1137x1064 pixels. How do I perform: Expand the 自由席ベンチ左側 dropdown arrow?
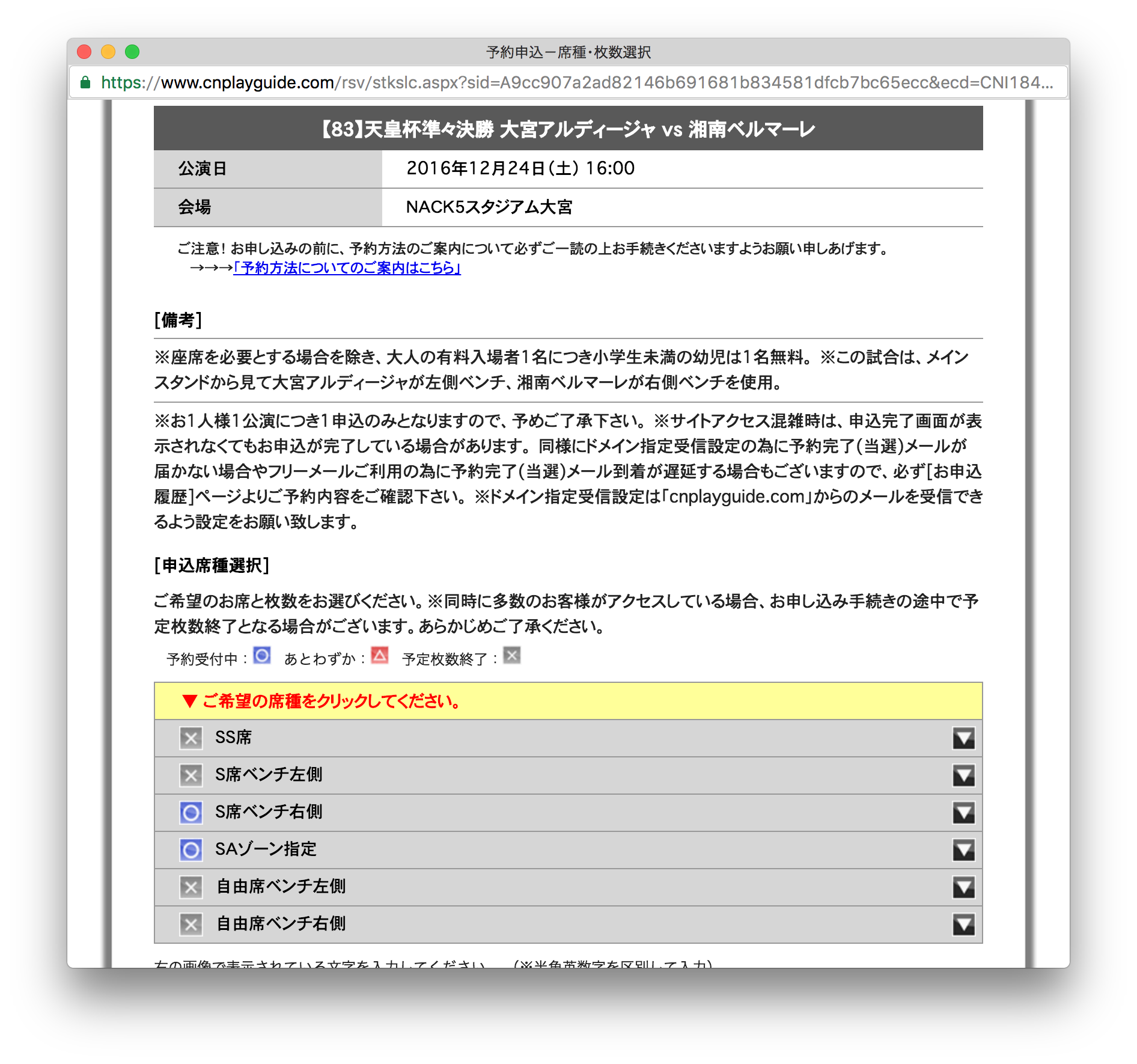tap(963, 887)
